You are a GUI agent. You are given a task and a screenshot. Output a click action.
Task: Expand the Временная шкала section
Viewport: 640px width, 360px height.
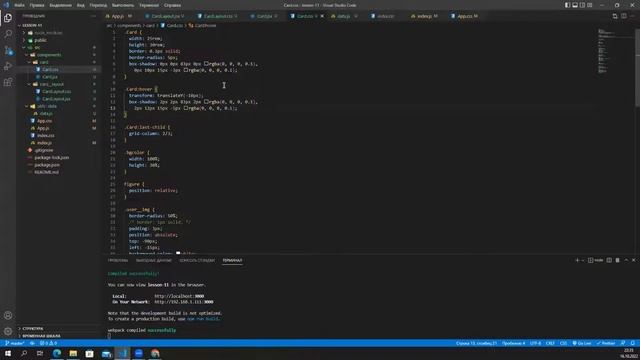(41, 336)
